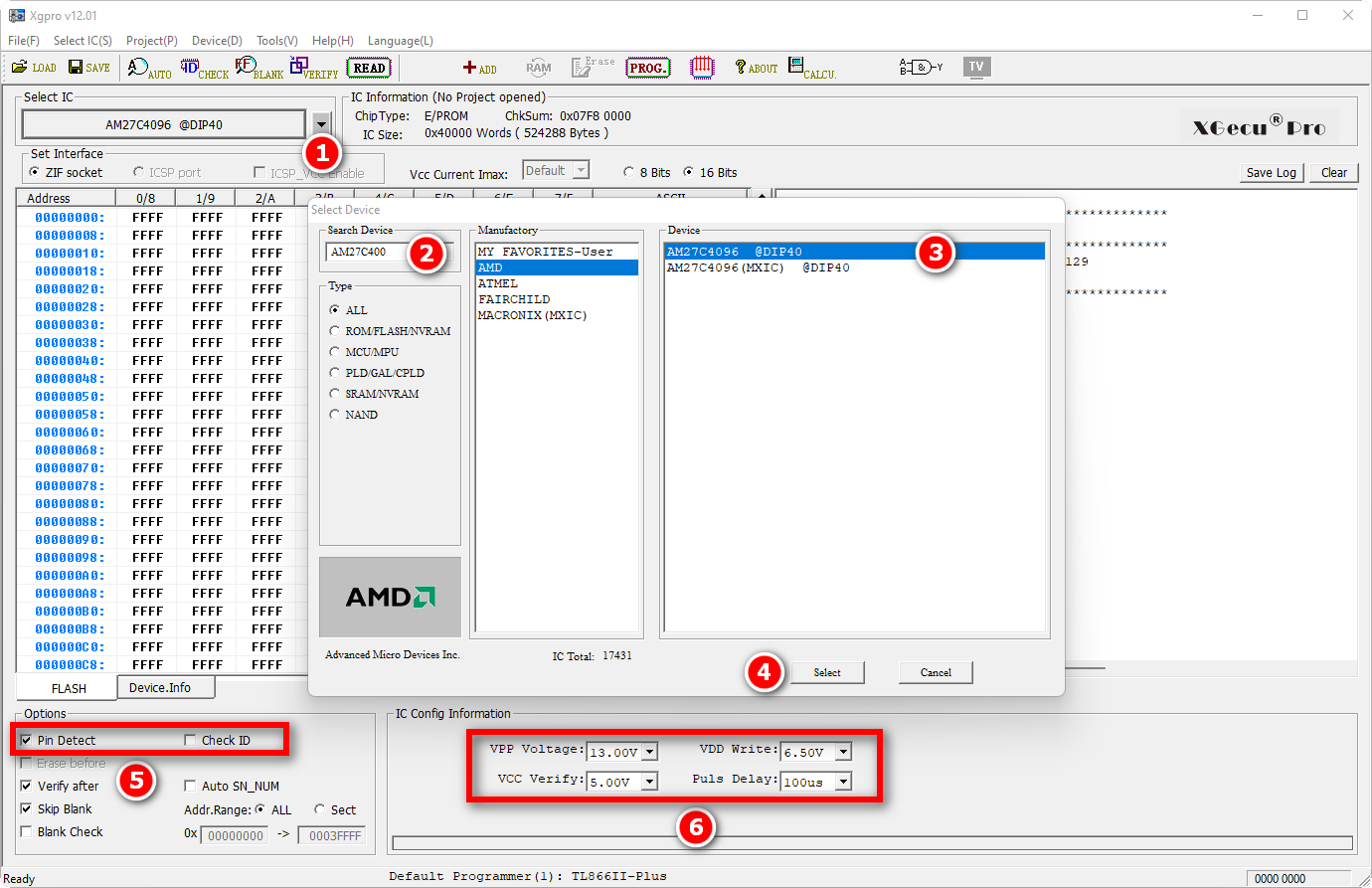
Task: Select the ALL type radio button
Action: point(348,310)
